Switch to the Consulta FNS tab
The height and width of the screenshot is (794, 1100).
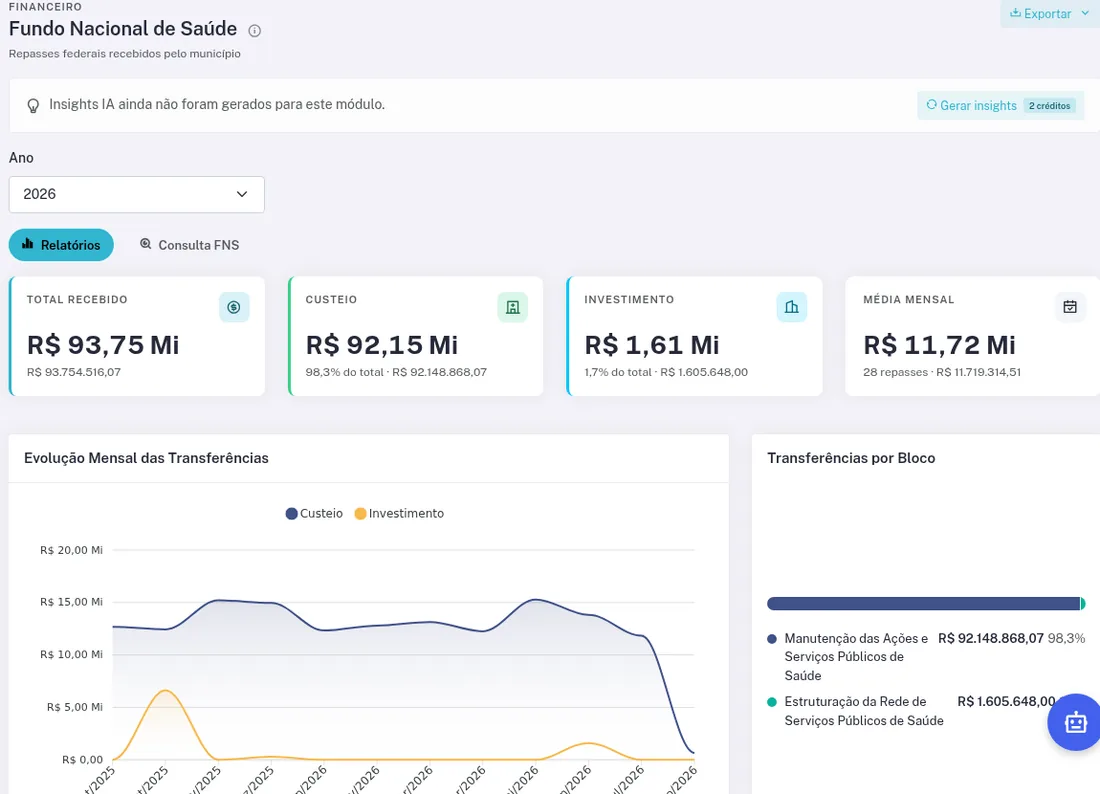[189, 245]
